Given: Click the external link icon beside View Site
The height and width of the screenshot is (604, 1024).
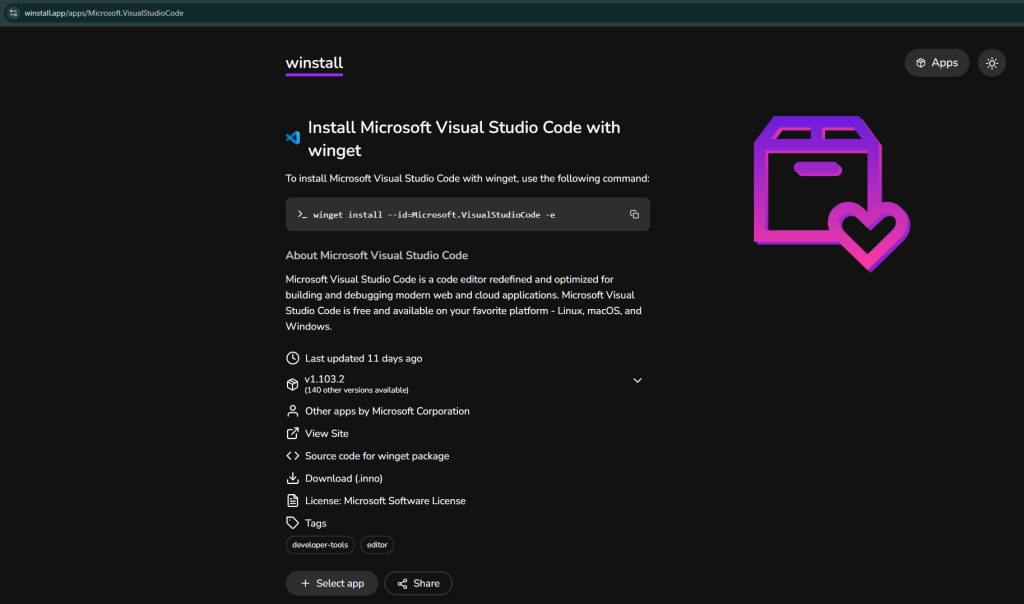Looking at the screenshot, I should [x=292, y=433].
